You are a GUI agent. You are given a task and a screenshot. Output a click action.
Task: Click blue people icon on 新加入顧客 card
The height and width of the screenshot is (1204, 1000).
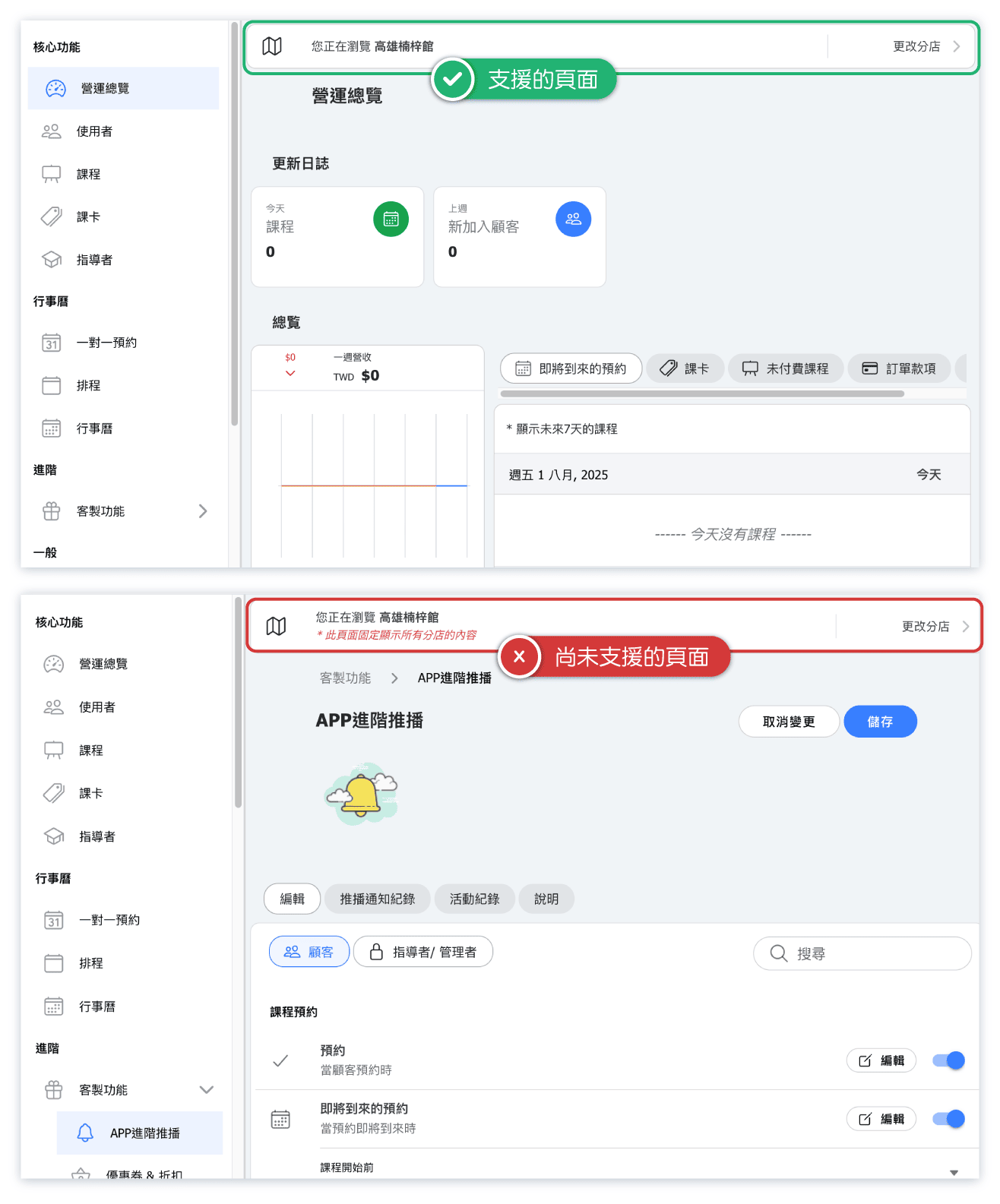click(573, 219)
